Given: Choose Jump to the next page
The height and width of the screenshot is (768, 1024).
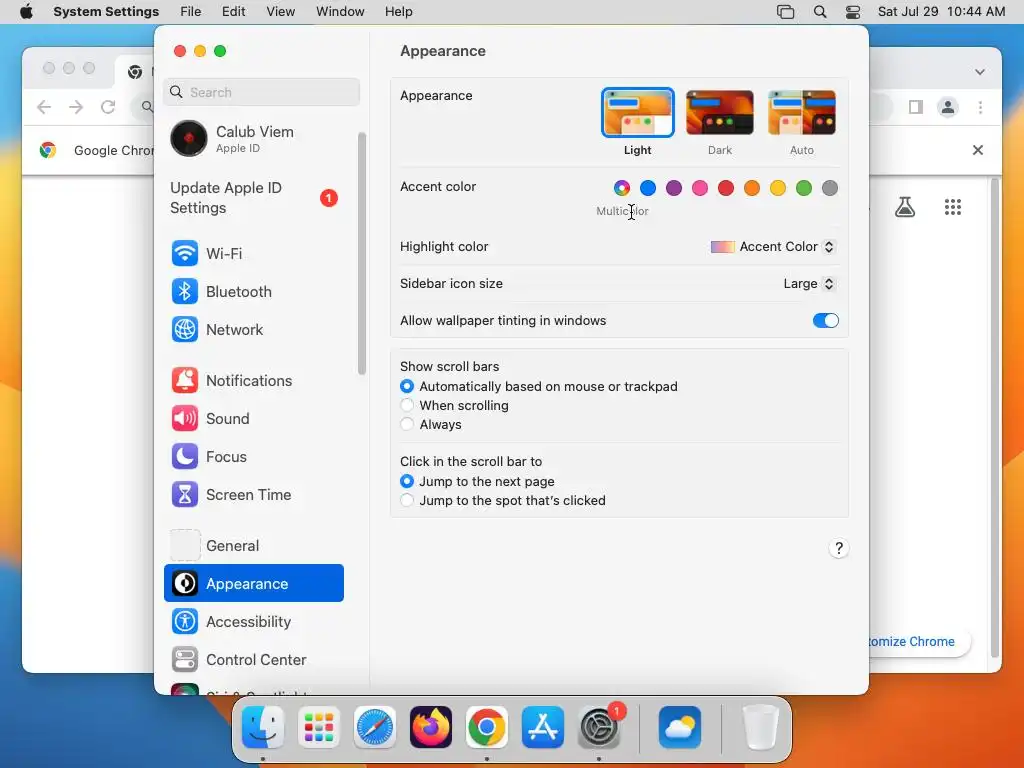Looking at the screenshot, I should pos(407,481).
